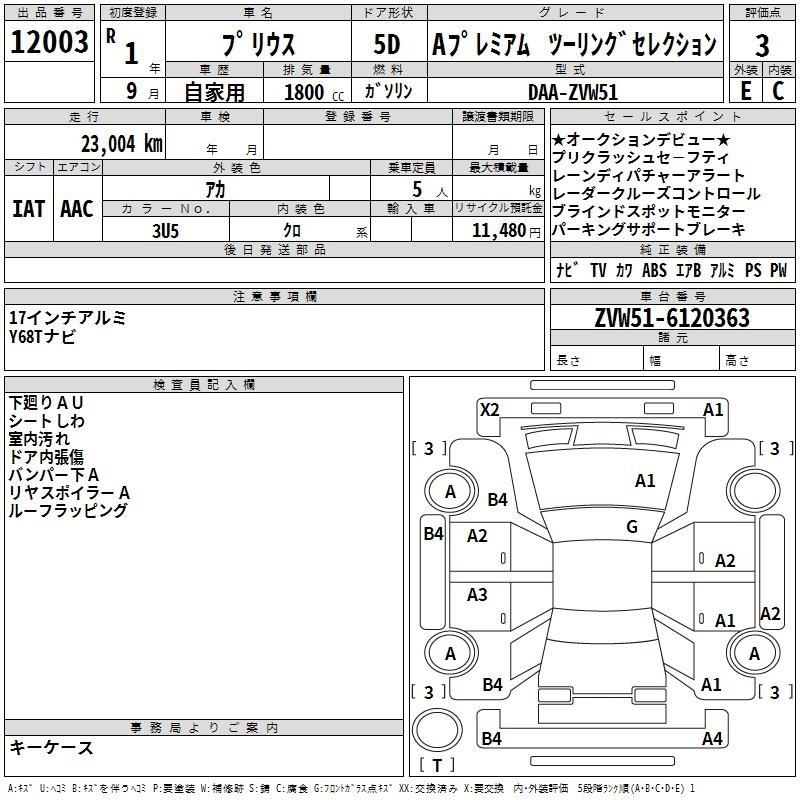Image resolution: width=800 pixels, height=800 pixels.
Task: Click the color number 3U5
Action: coord(165,231)
